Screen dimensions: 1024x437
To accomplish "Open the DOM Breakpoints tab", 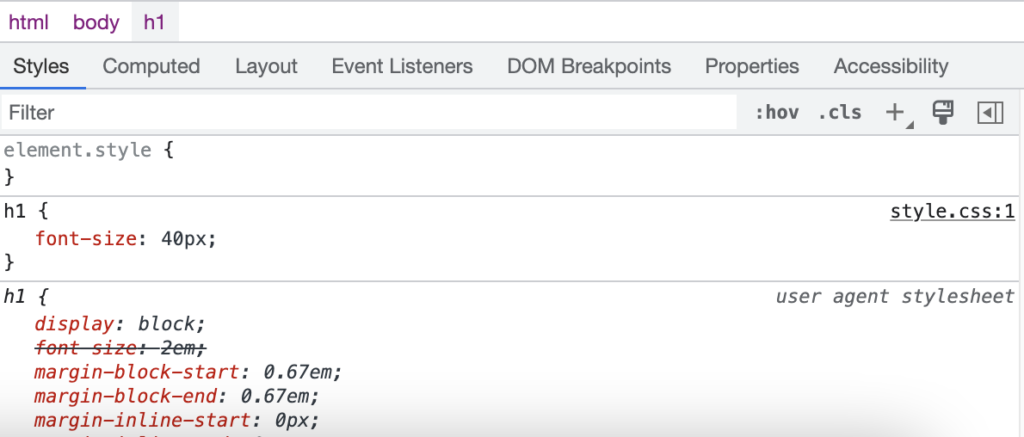I will tap(589, 66).
